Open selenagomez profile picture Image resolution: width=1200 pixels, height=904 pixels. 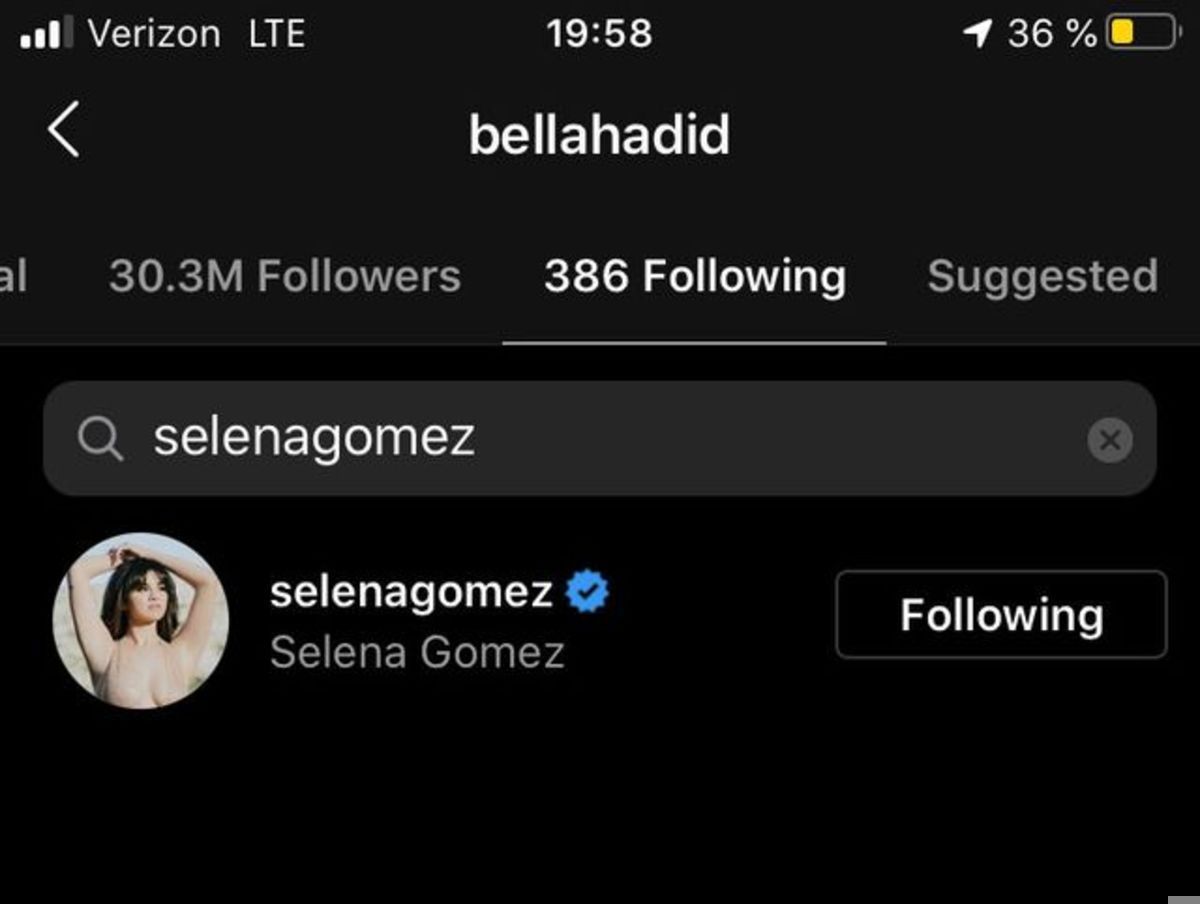point(141,620)
